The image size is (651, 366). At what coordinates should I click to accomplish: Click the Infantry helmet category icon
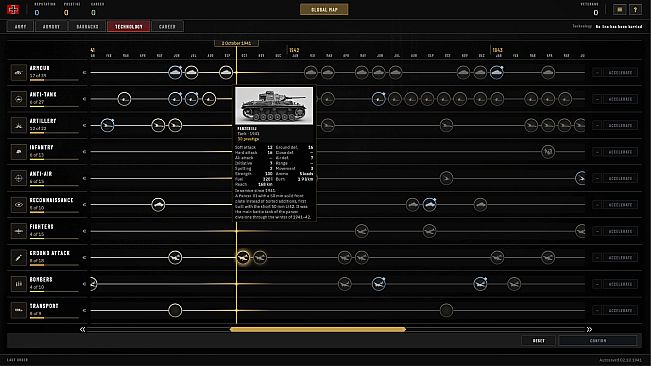pos(18,152)
